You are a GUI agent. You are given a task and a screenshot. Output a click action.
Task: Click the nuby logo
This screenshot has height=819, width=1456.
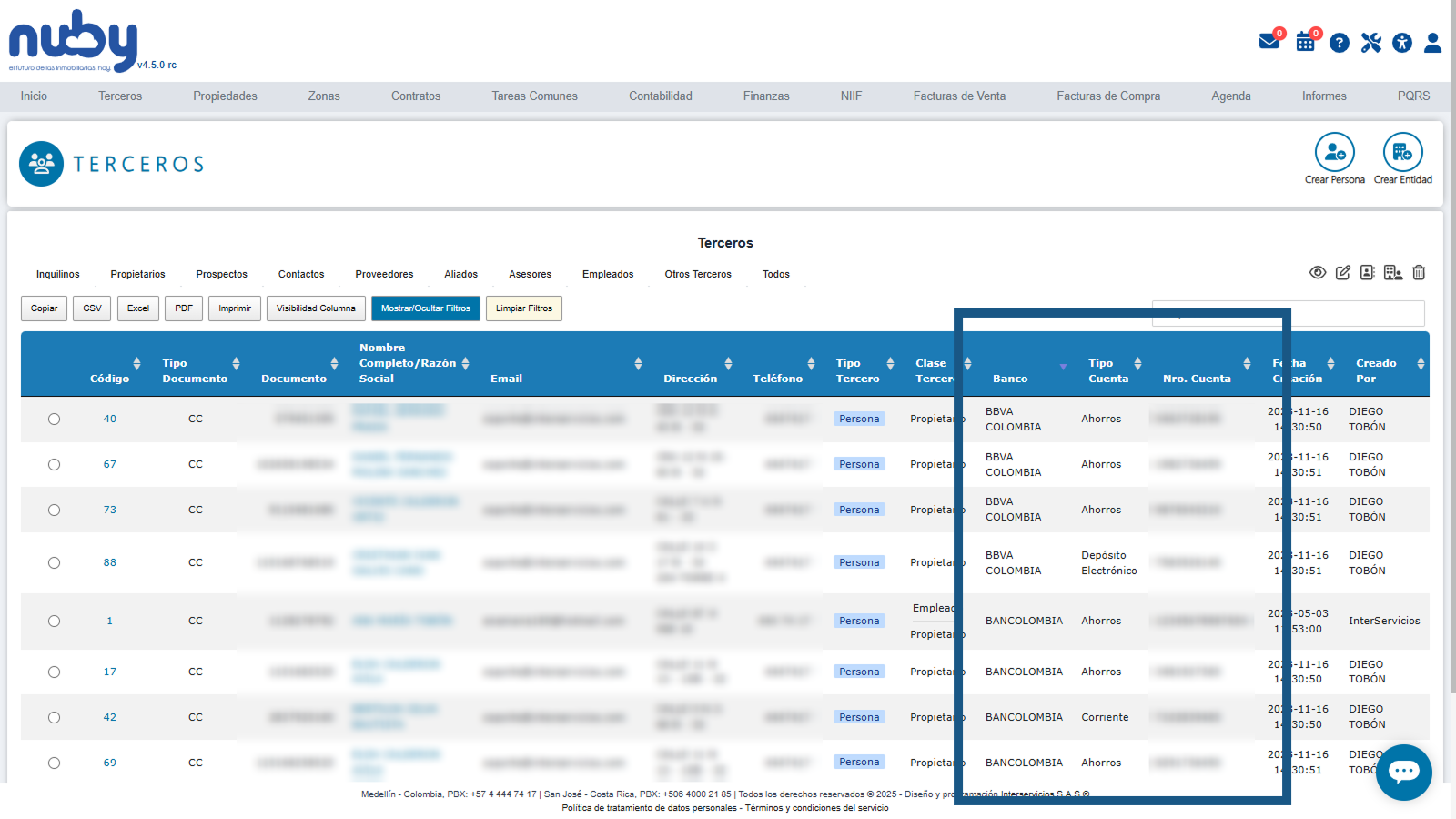click(x=73, y=41)
